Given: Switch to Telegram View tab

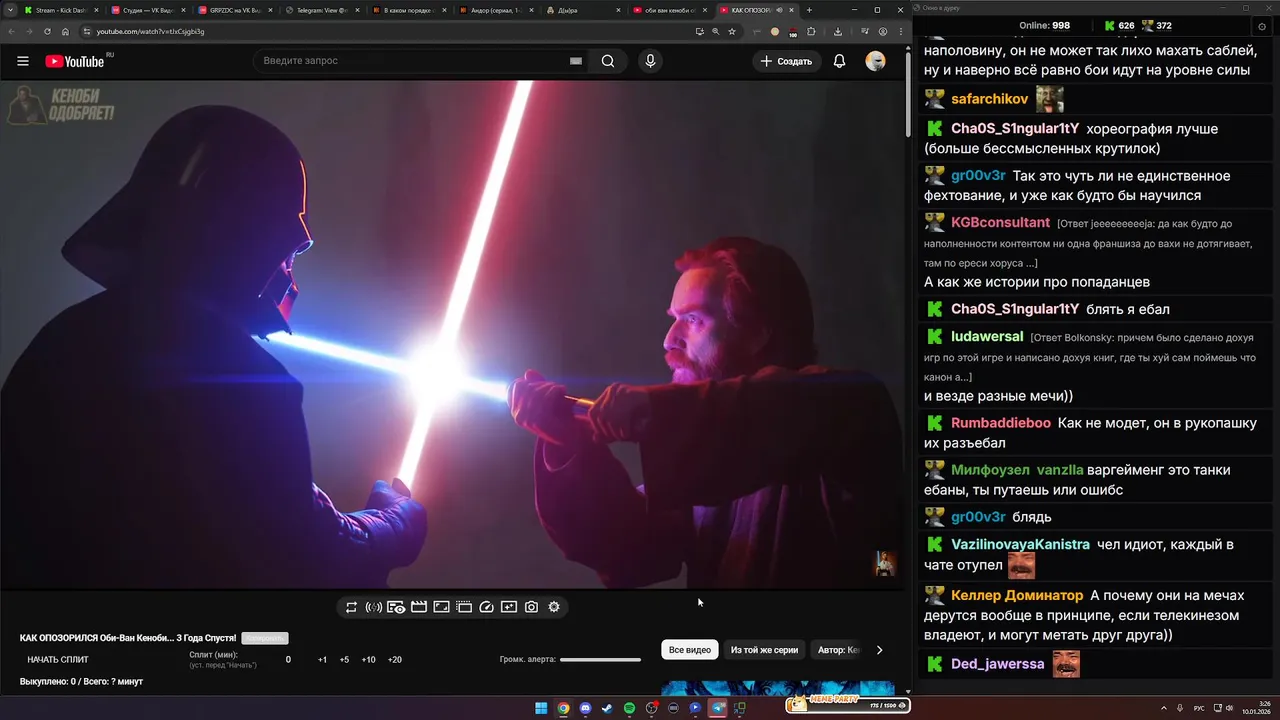Looking at the screenshot, I should (x=322, y=10).
